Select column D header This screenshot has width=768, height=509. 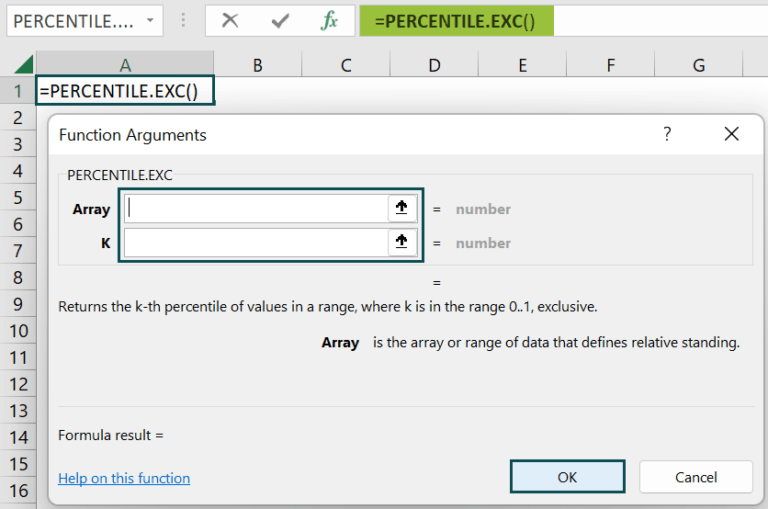(x=434, y=64)
